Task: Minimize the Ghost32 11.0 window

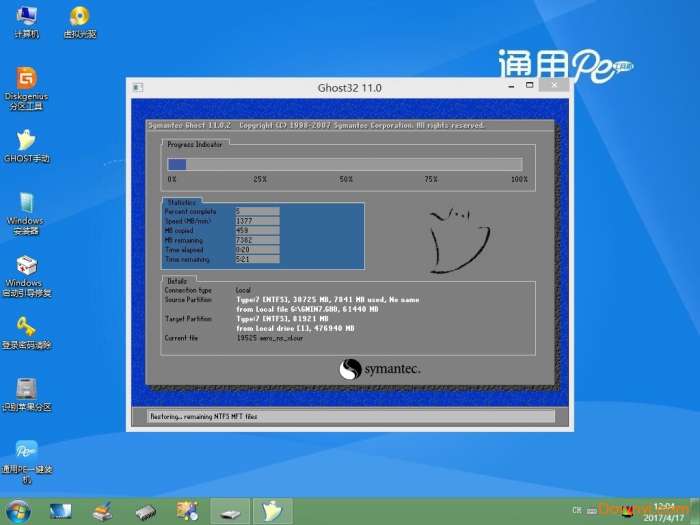Action: click(511, 86)
